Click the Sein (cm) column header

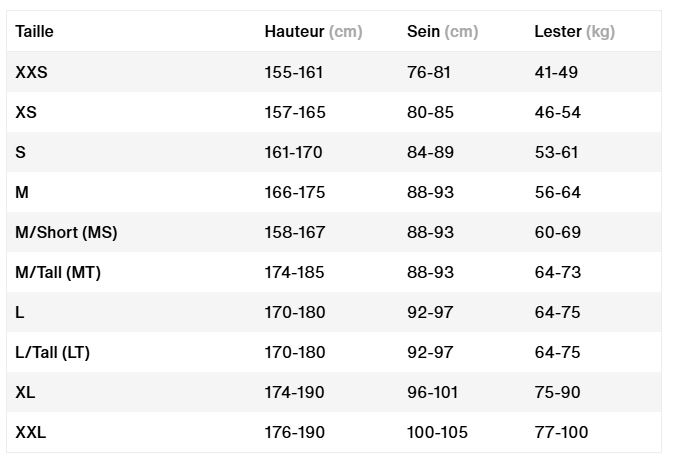443,31
